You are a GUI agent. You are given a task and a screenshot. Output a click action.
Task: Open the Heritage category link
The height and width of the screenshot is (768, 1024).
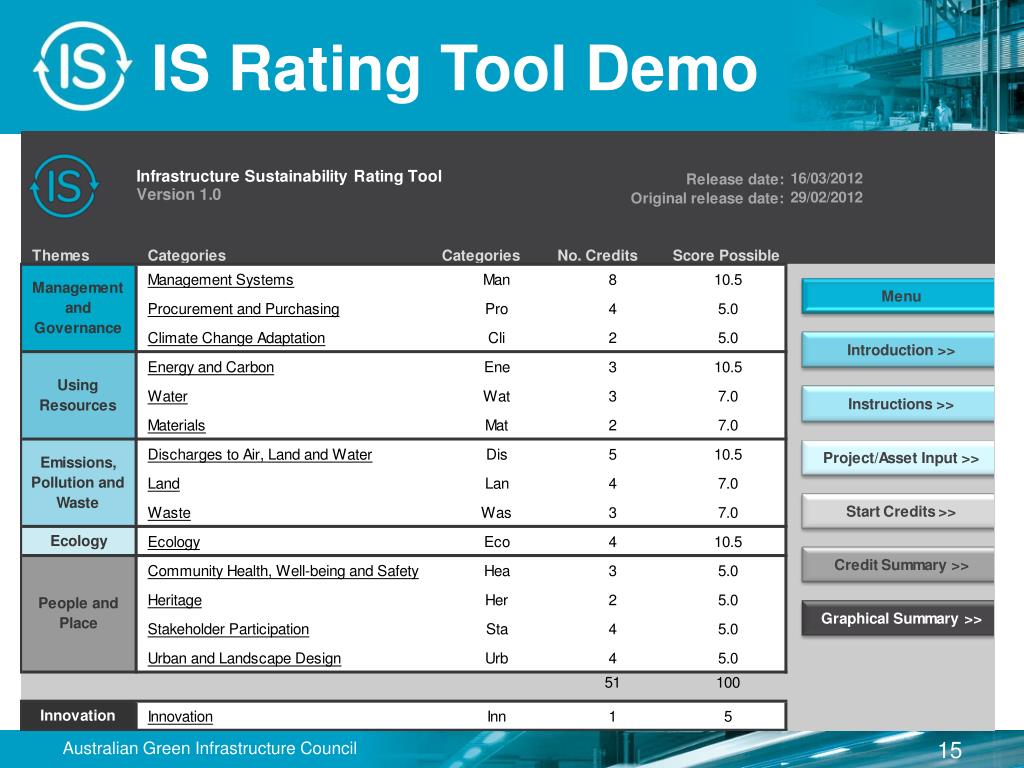click(174, 600)
